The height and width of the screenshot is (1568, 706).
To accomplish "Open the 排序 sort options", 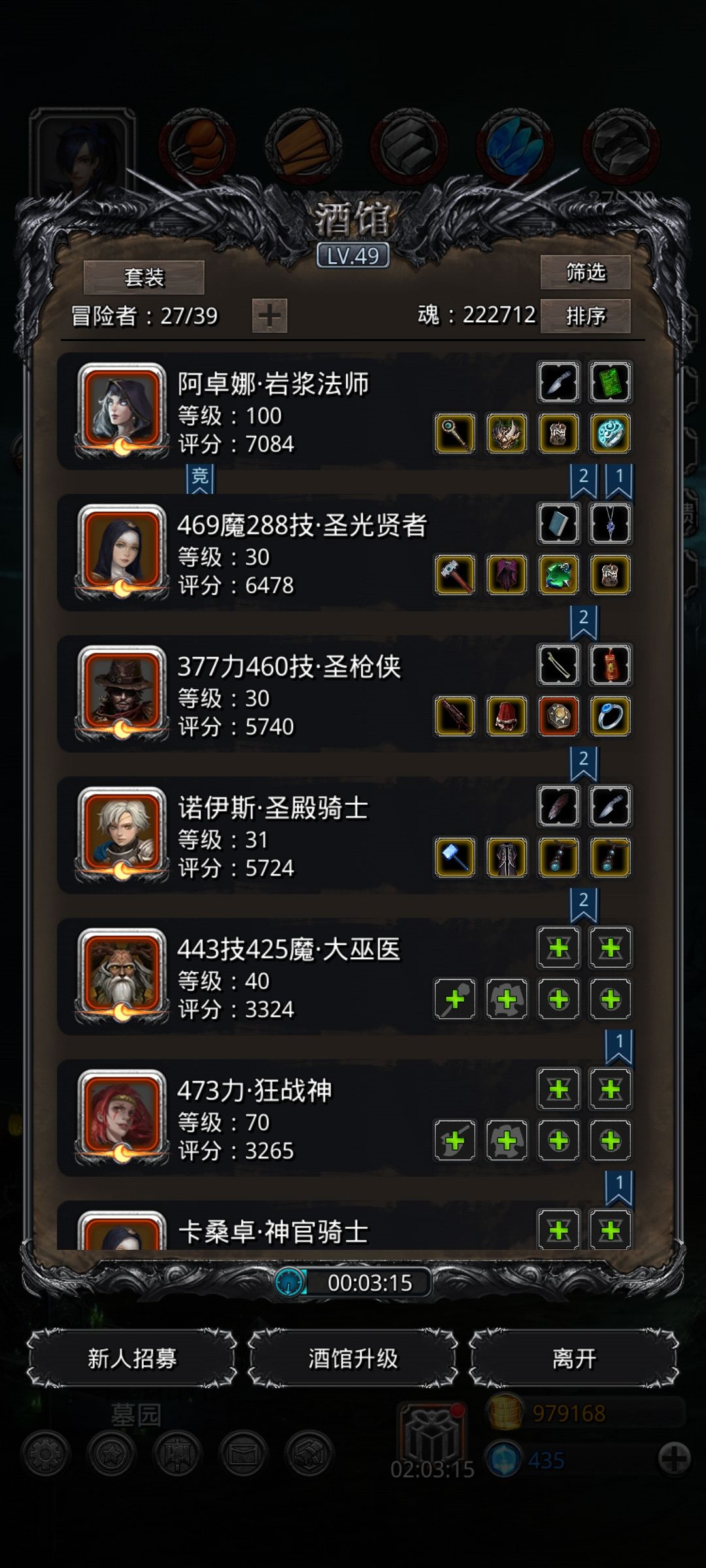I will (586, 316).
